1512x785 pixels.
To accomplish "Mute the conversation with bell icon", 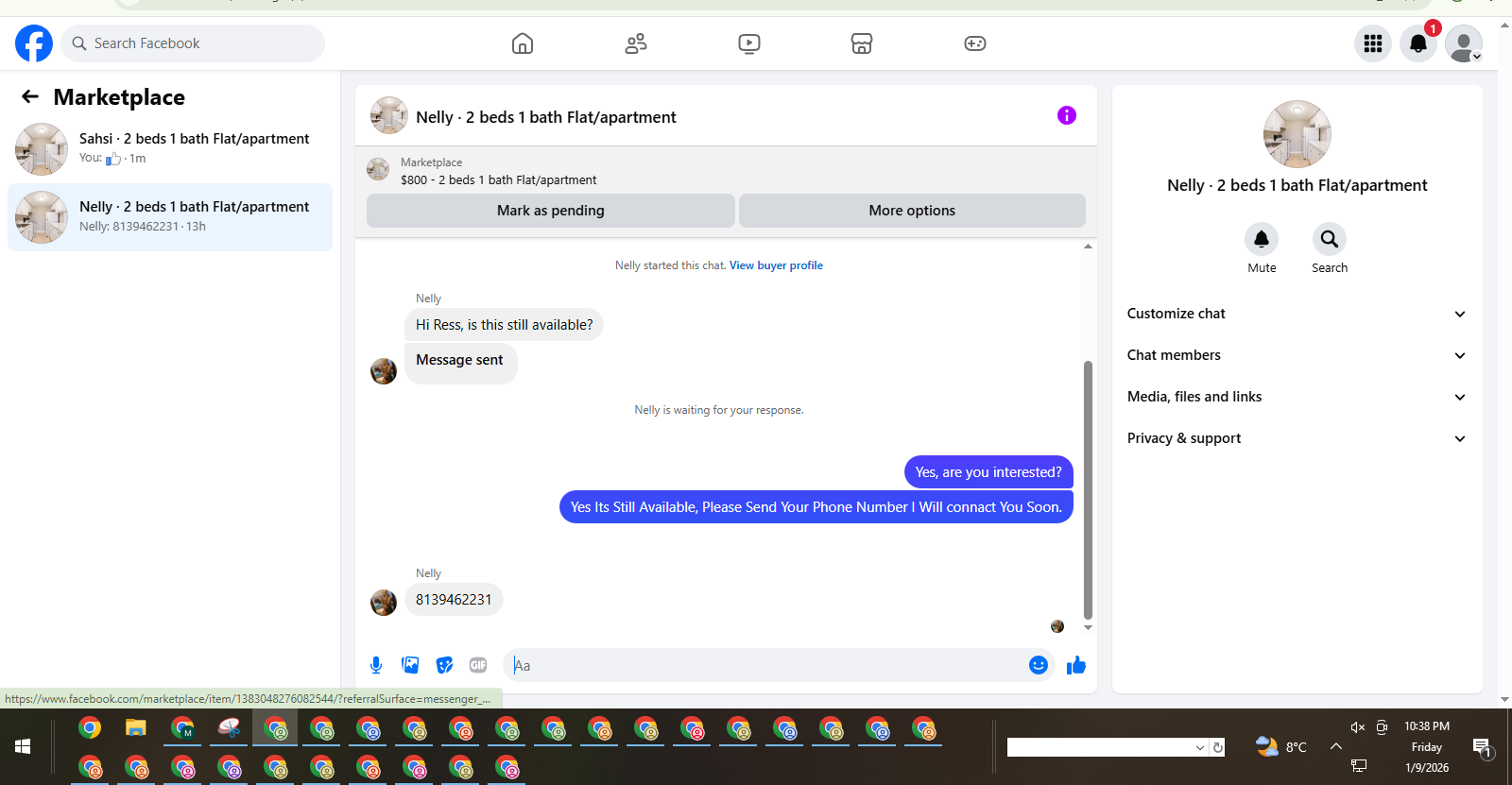I will click(x=1262, y=239).
